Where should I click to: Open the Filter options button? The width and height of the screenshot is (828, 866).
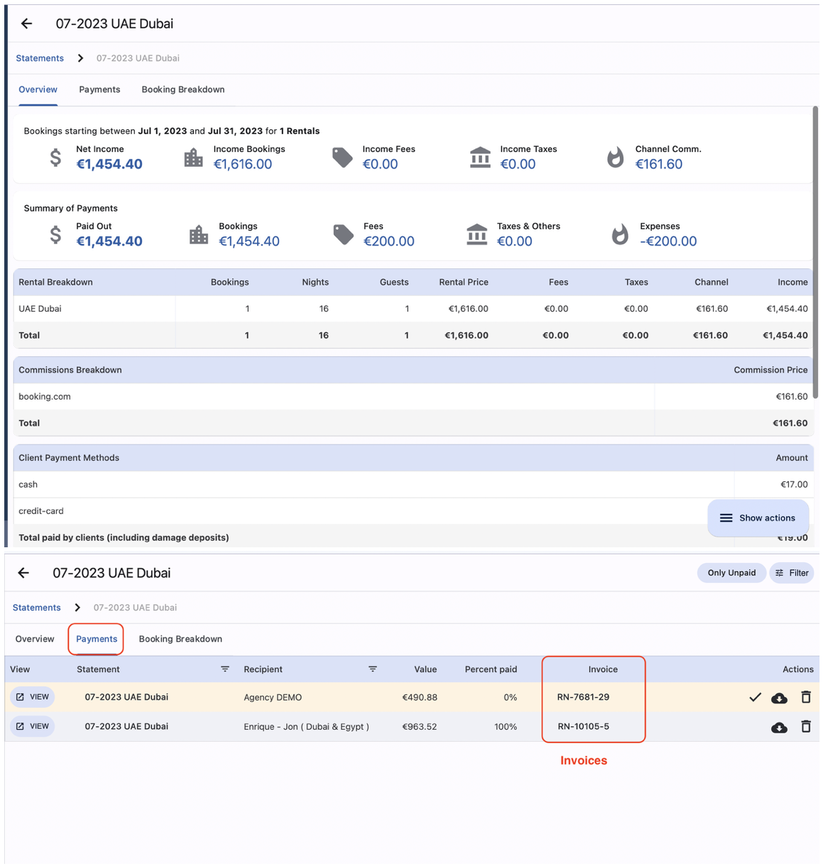[792, 573]
